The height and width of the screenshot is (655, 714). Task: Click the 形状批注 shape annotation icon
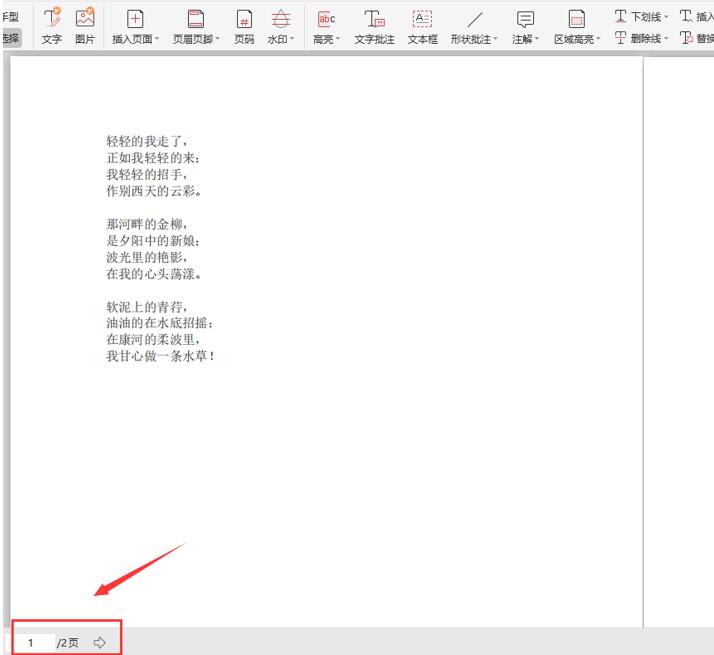tap(475, 19)
